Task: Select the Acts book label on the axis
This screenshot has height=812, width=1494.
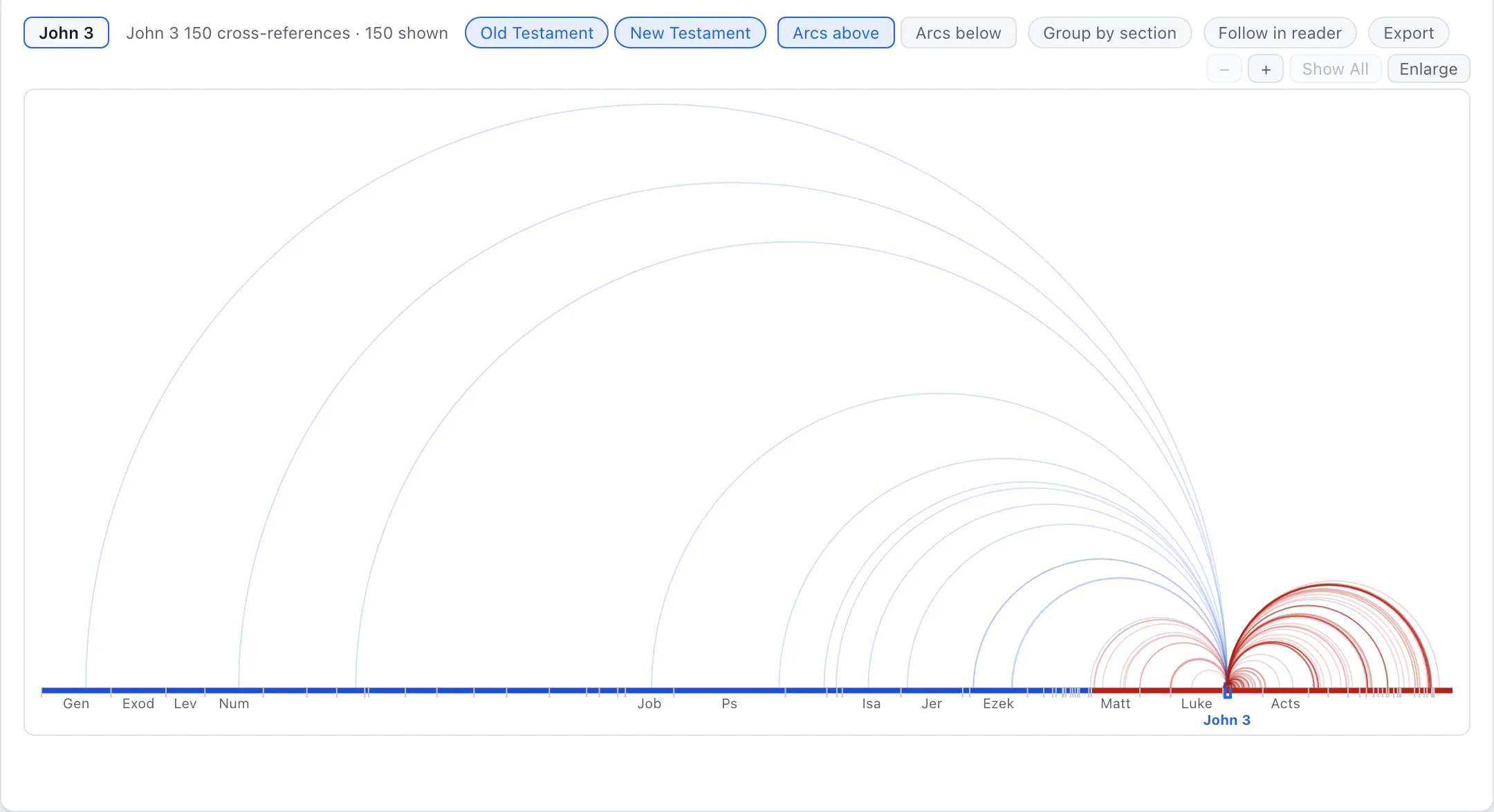Action: coord(1285,703)
